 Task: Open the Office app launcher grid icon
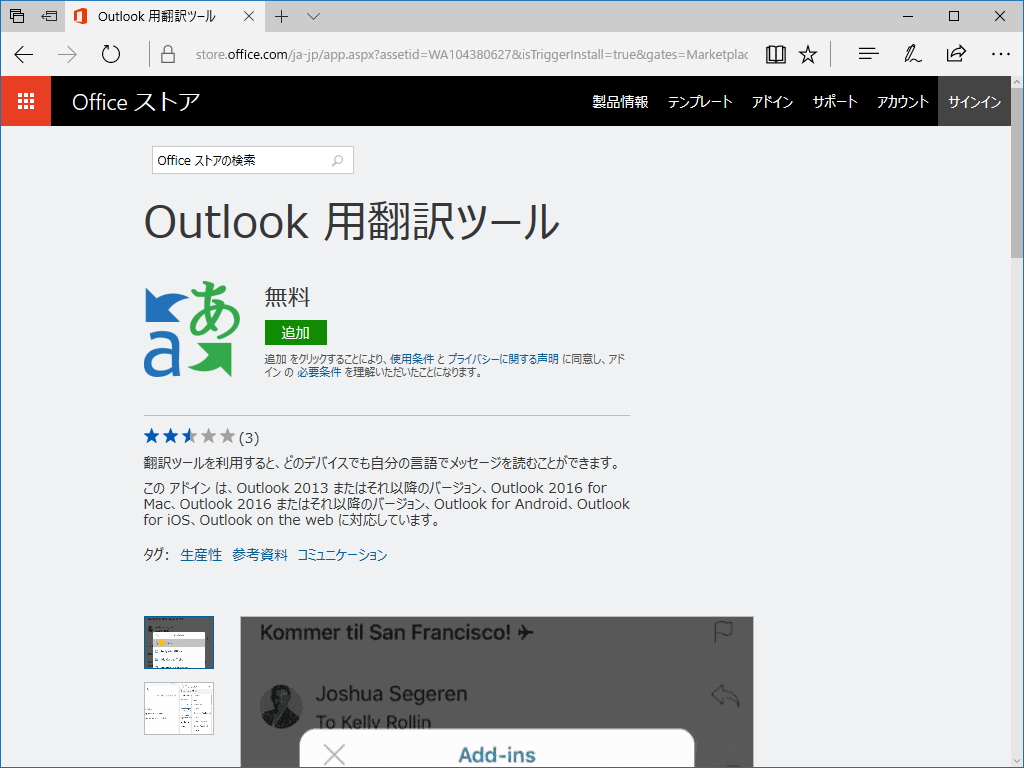pyautogui.click(x=26, y=101)
